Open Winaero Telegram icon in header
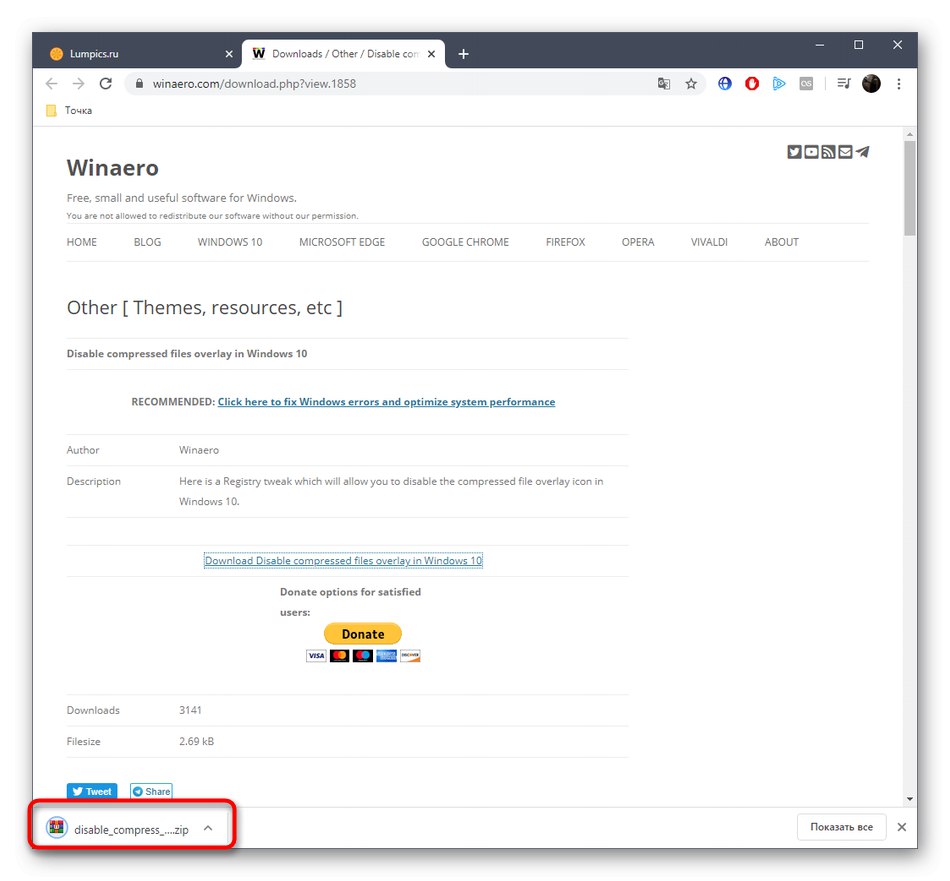The width and height of the screenshot is (950, 881). (x=862, y=151)
